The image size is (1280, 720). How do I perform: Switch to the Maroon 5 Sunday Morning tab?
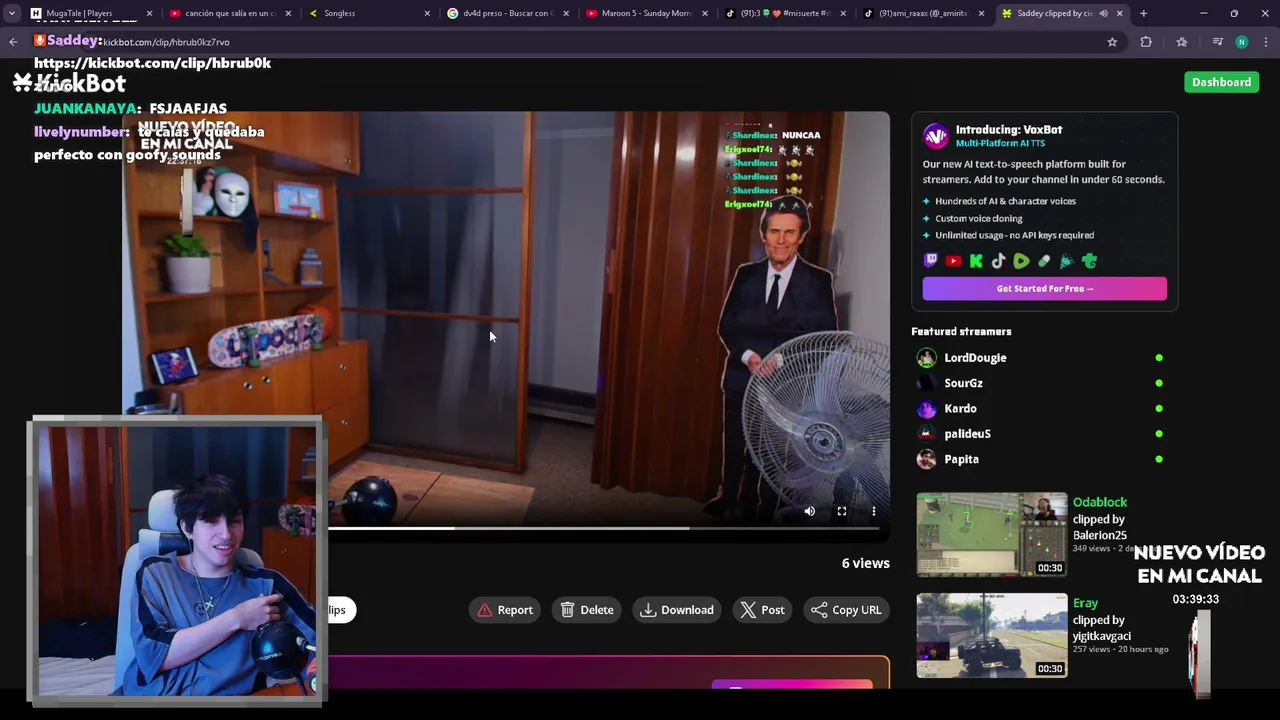(646, 13)
